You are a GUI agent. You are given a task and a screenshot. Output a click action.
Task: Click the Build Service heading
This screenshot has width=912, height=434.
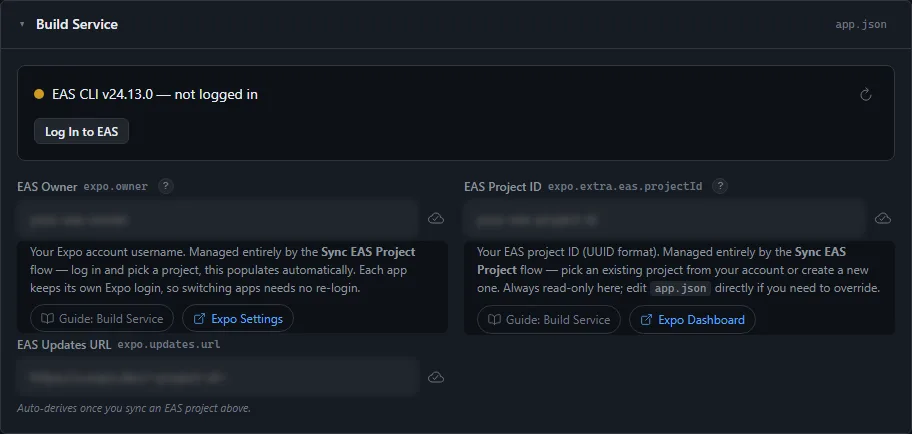tap(77, 24)
